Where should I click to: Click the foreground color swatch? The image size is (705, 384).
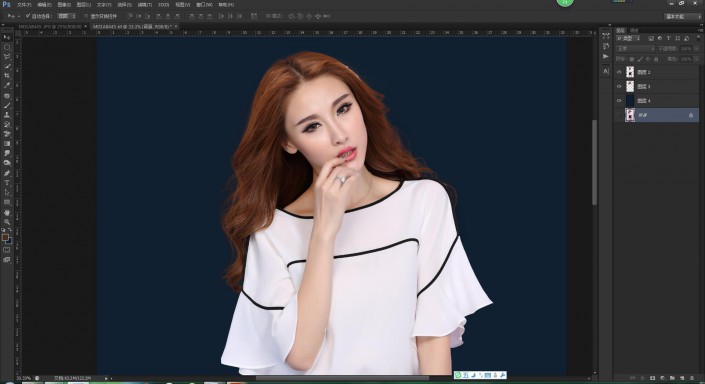5,237
